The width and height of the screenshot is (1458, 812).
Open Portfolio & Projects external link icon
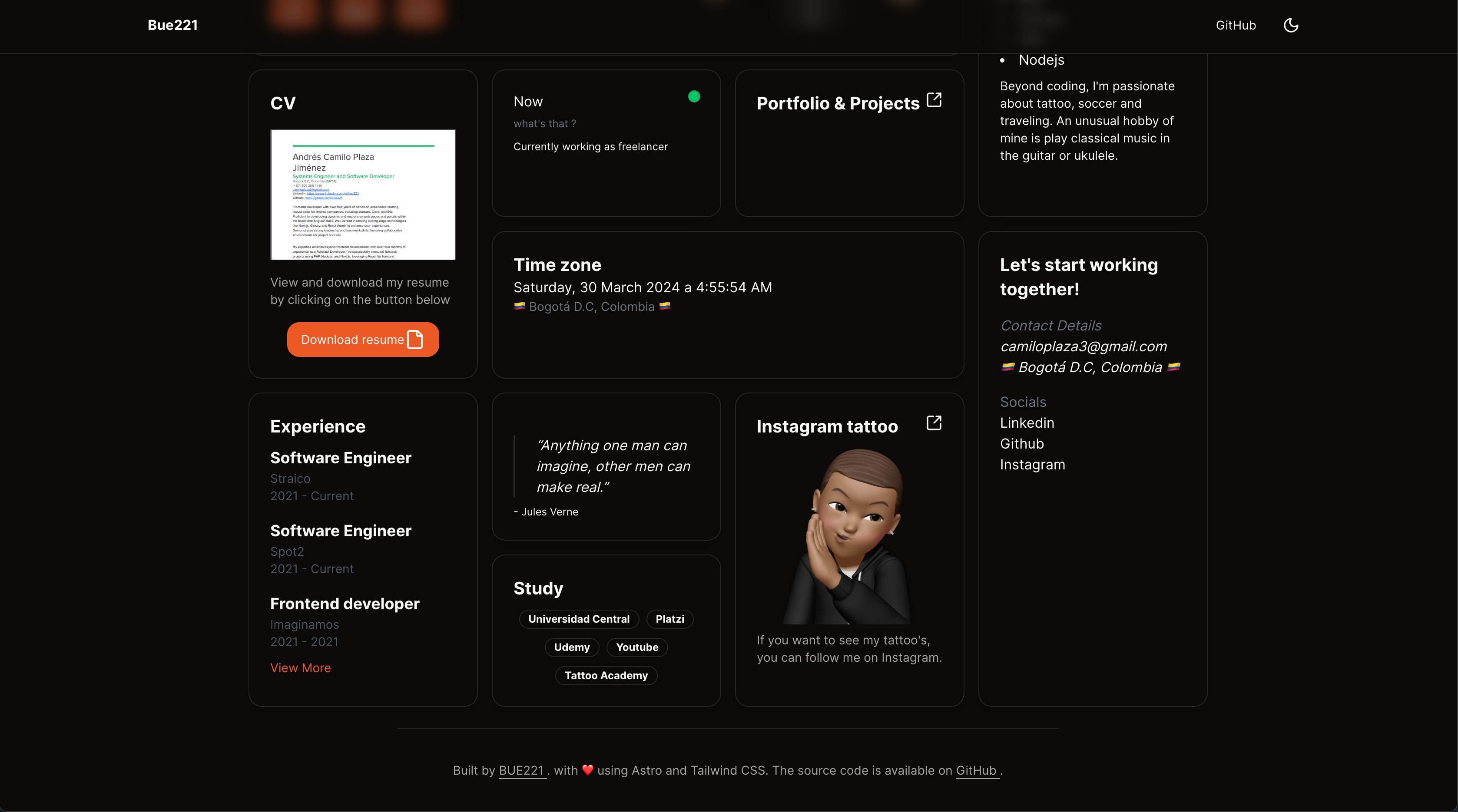coord(934,100)
